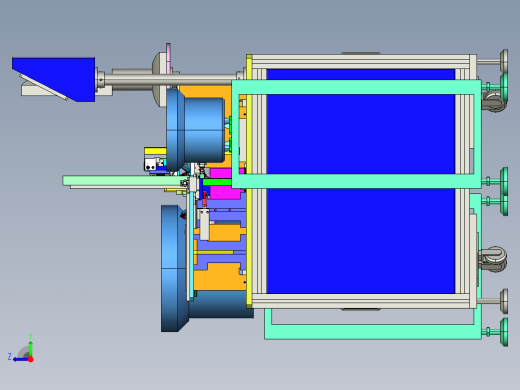
Task: Select the upper blue cylindrical motor housing
Action: tap(196, 129)
